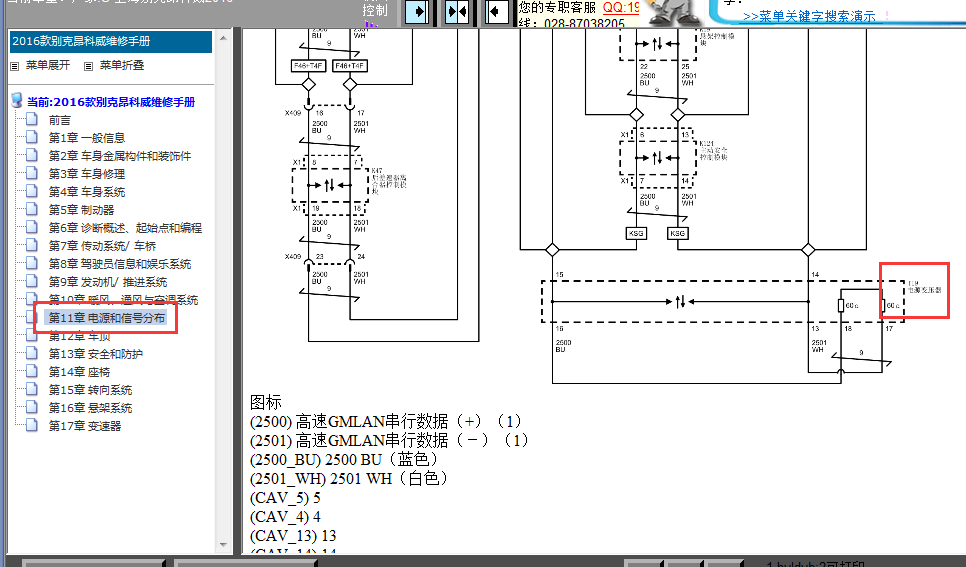Expand the menu with 菜单展开

point(48,65)
